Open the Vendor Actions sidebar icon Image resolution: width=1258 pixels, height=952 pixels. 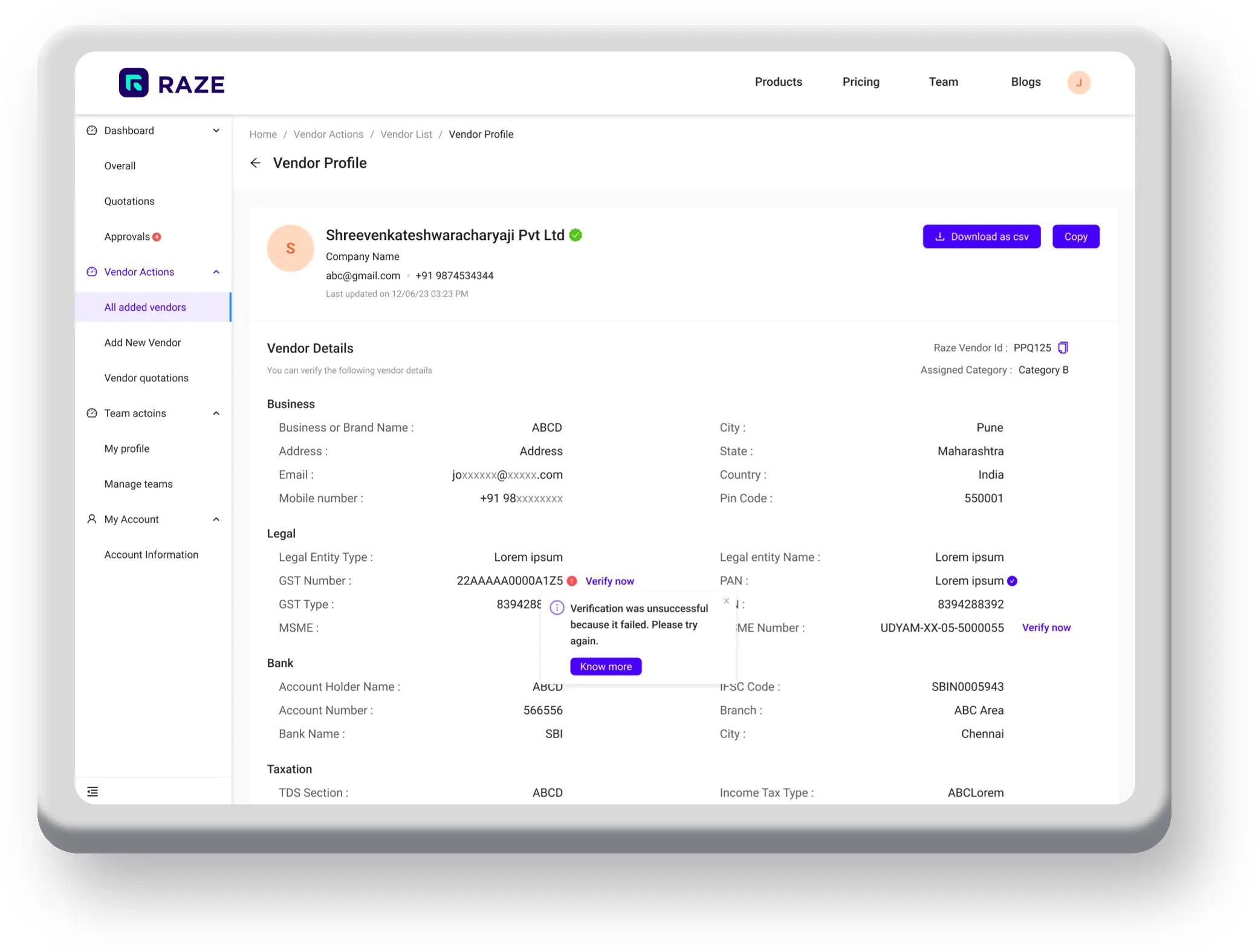pos(91,271)
